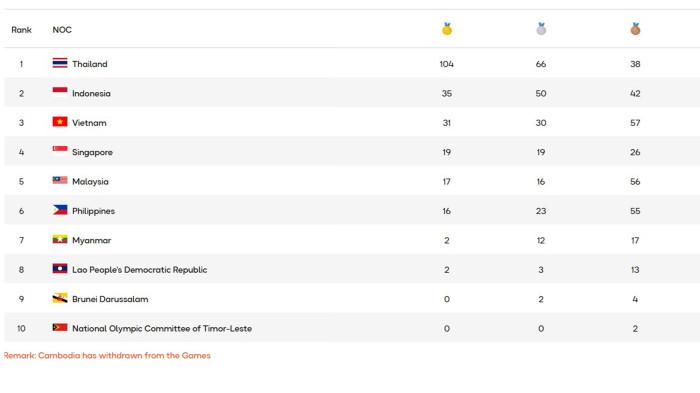This screenshot has height=393, width=700.
Task: Click the Singapore flag icon
Action: 60,151
